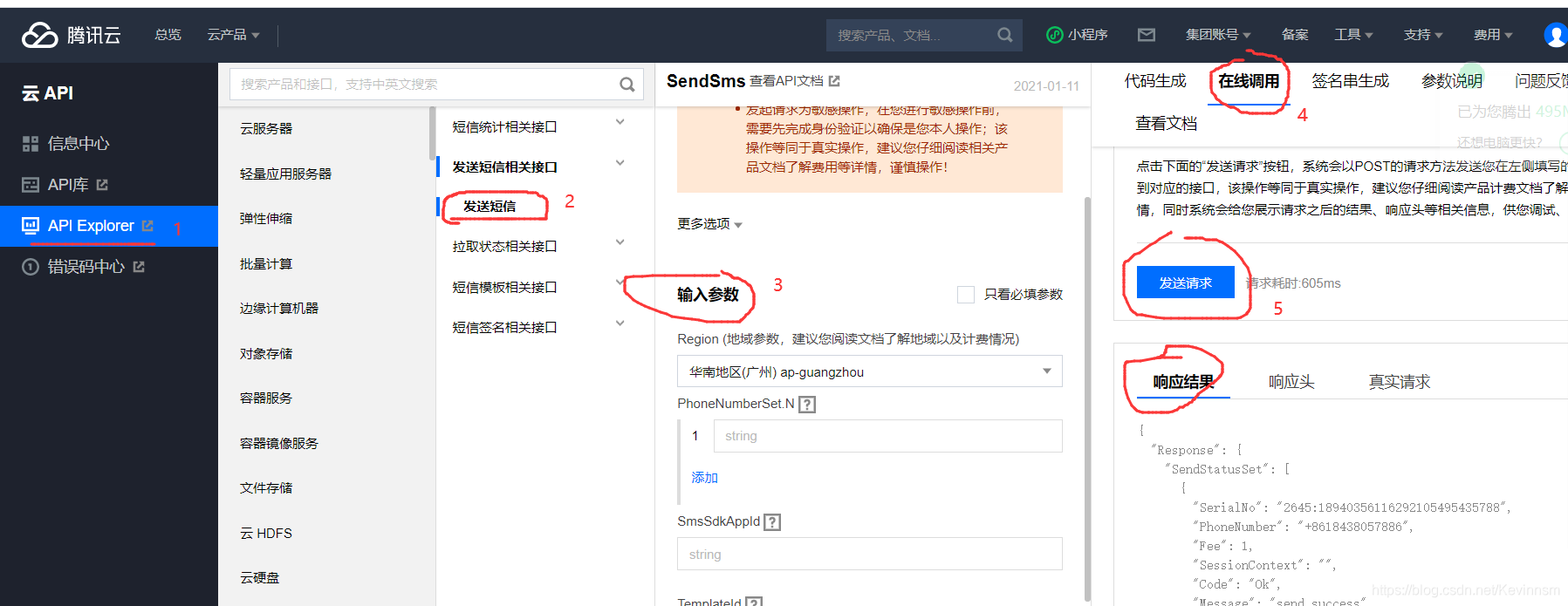Switch to the 真实请求 tab
Screen dimensions: 1568x606
click(1400, 382)
